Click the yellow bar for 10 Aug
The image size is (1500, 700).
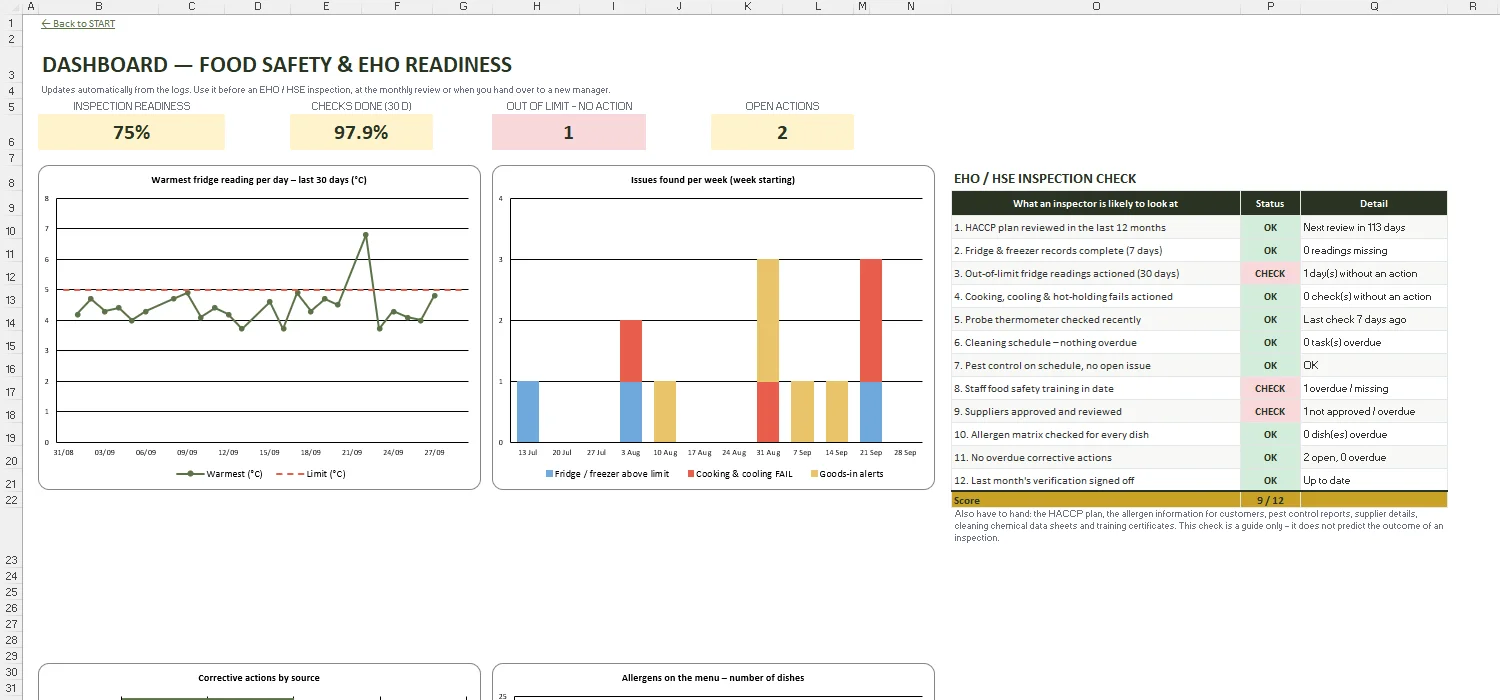coord(665,412)
